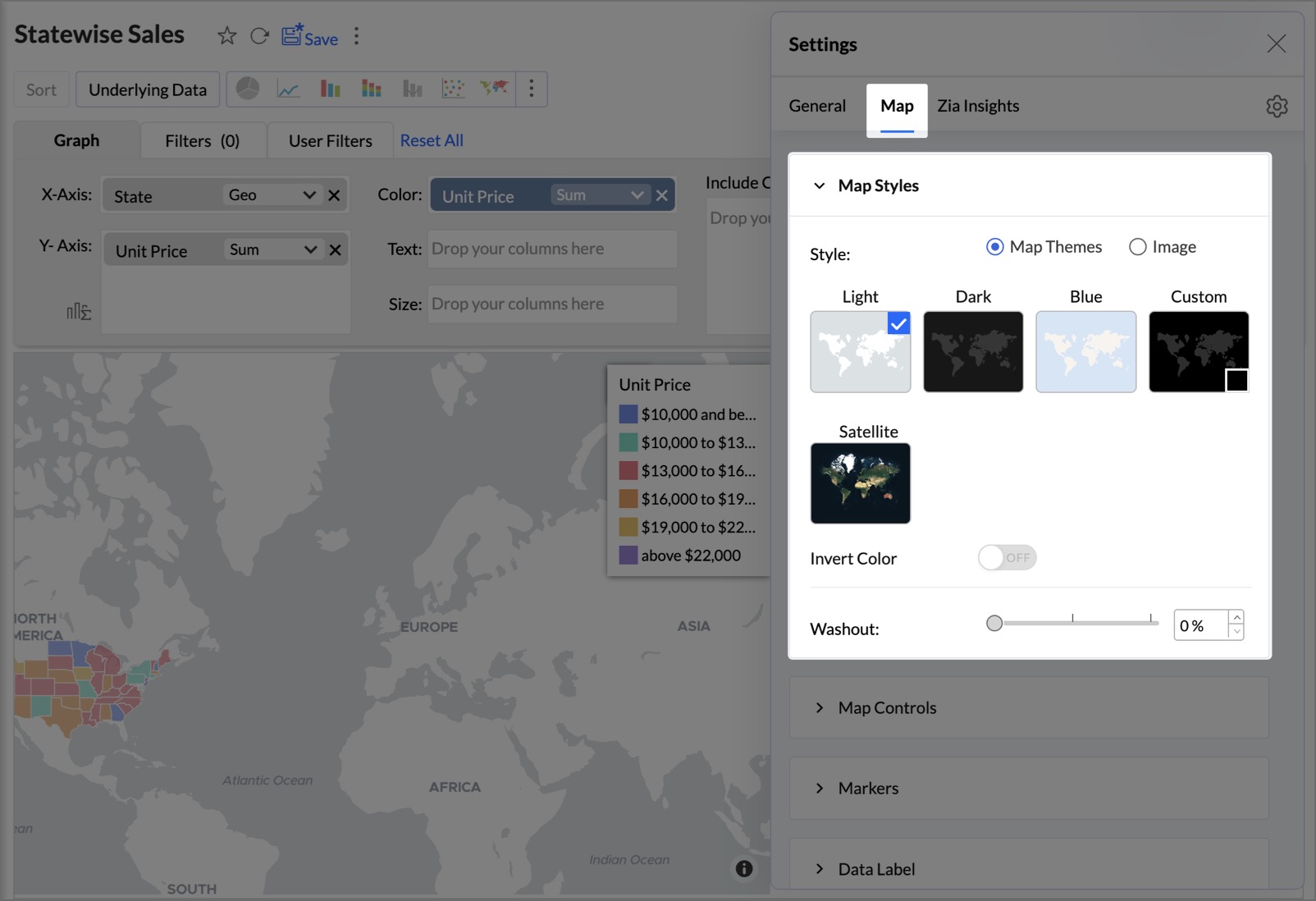
Task: Click the favorite star icon
Action: [x=226, y=36]
